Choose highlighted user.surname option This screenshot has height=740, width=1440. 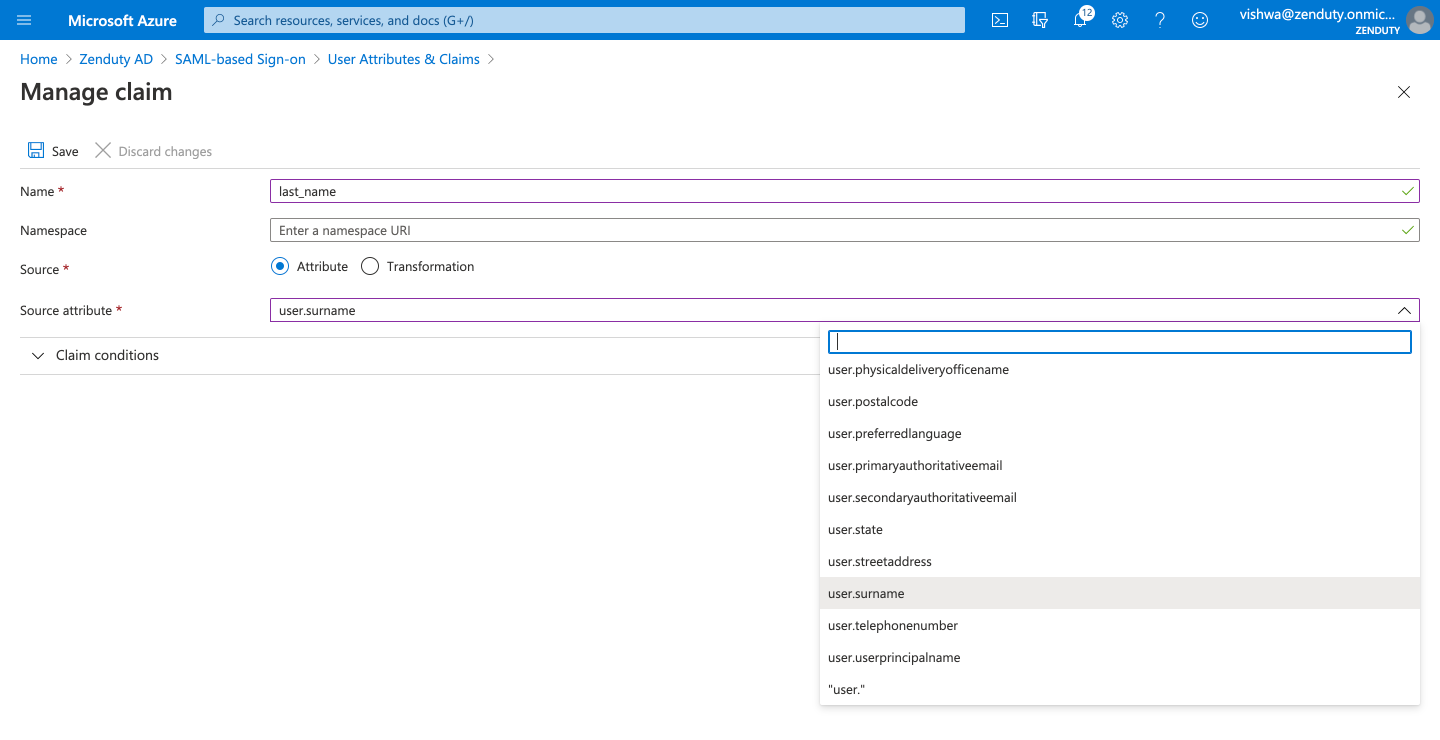click(1120, 593)
